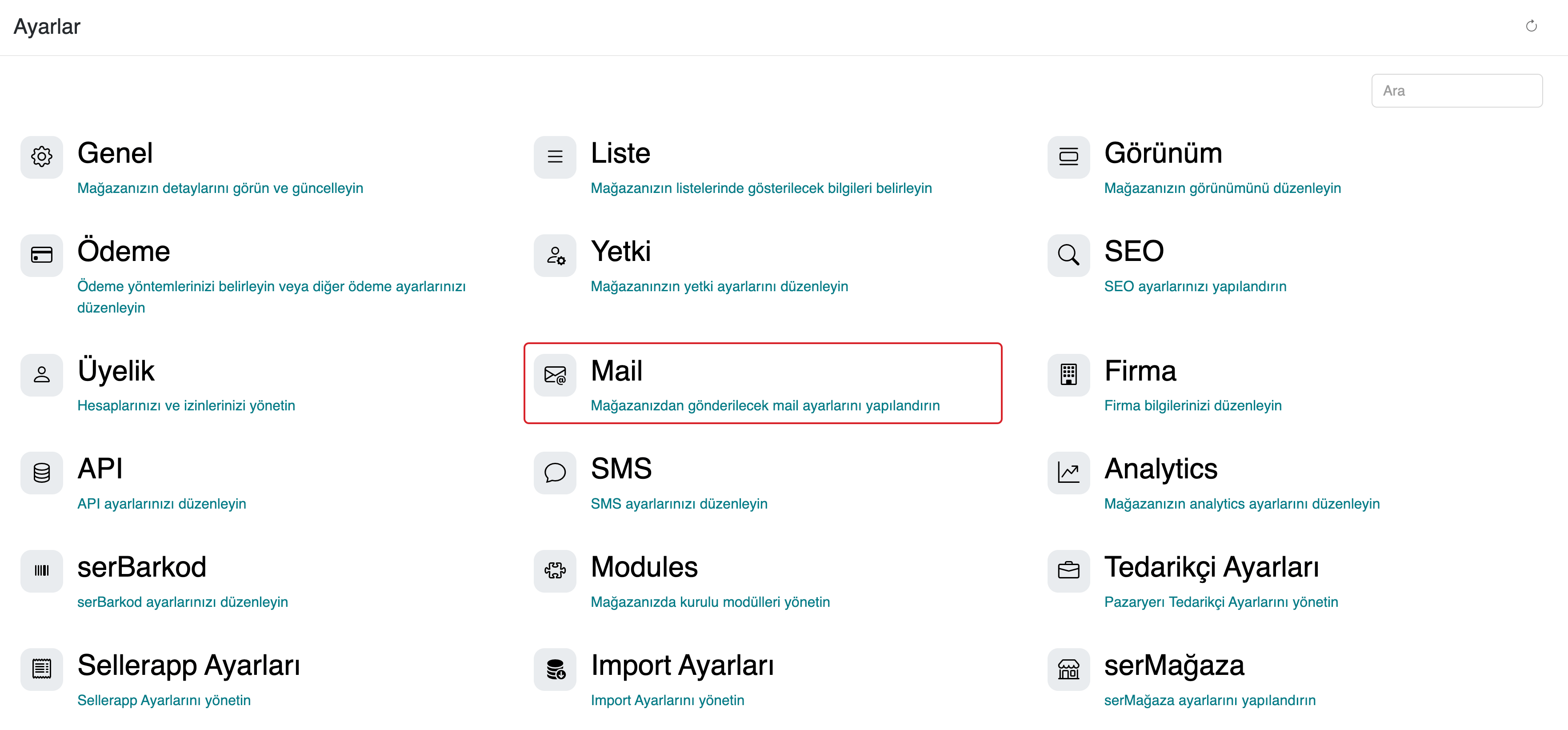This screenshot has height=730, width=1568.
Task: Open the Görünüm settings heading
Action: 1163,153
